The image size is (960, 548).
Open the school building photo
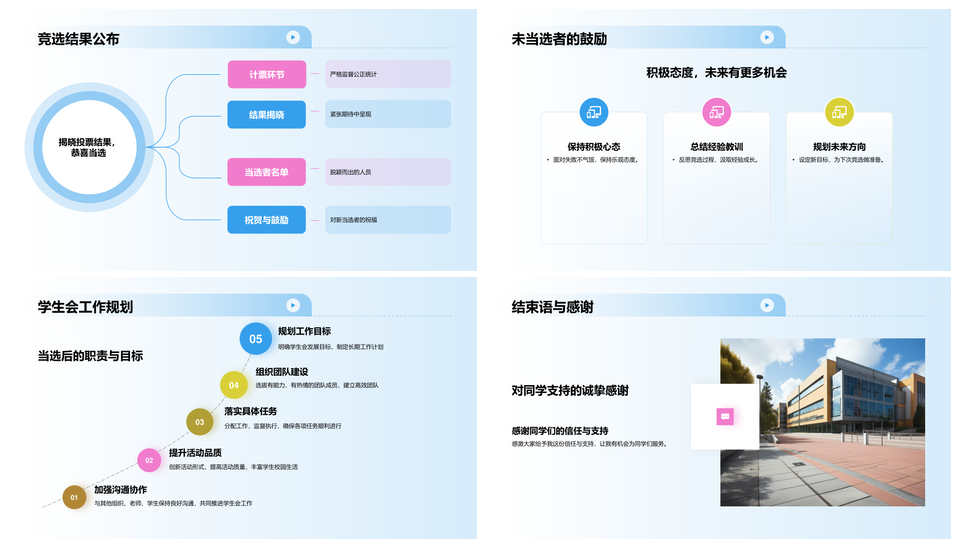click(x=822, y=421)
